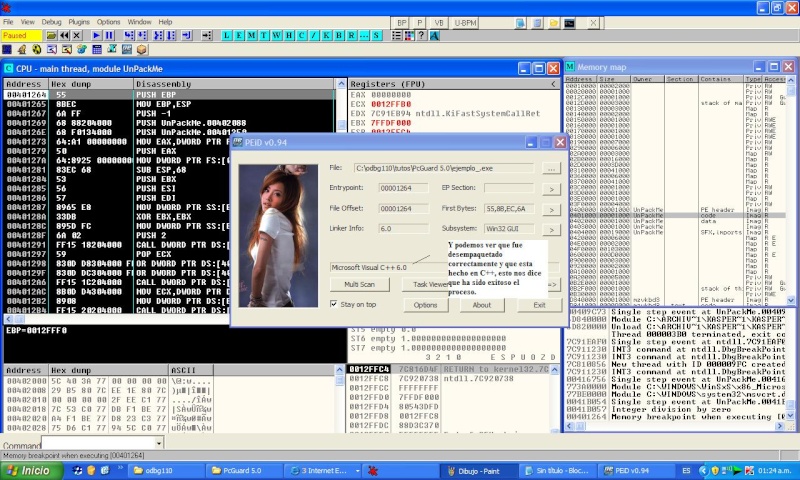Open the View menu
Viewport: 800px width, 480px height.
click(x=28, y=22)
